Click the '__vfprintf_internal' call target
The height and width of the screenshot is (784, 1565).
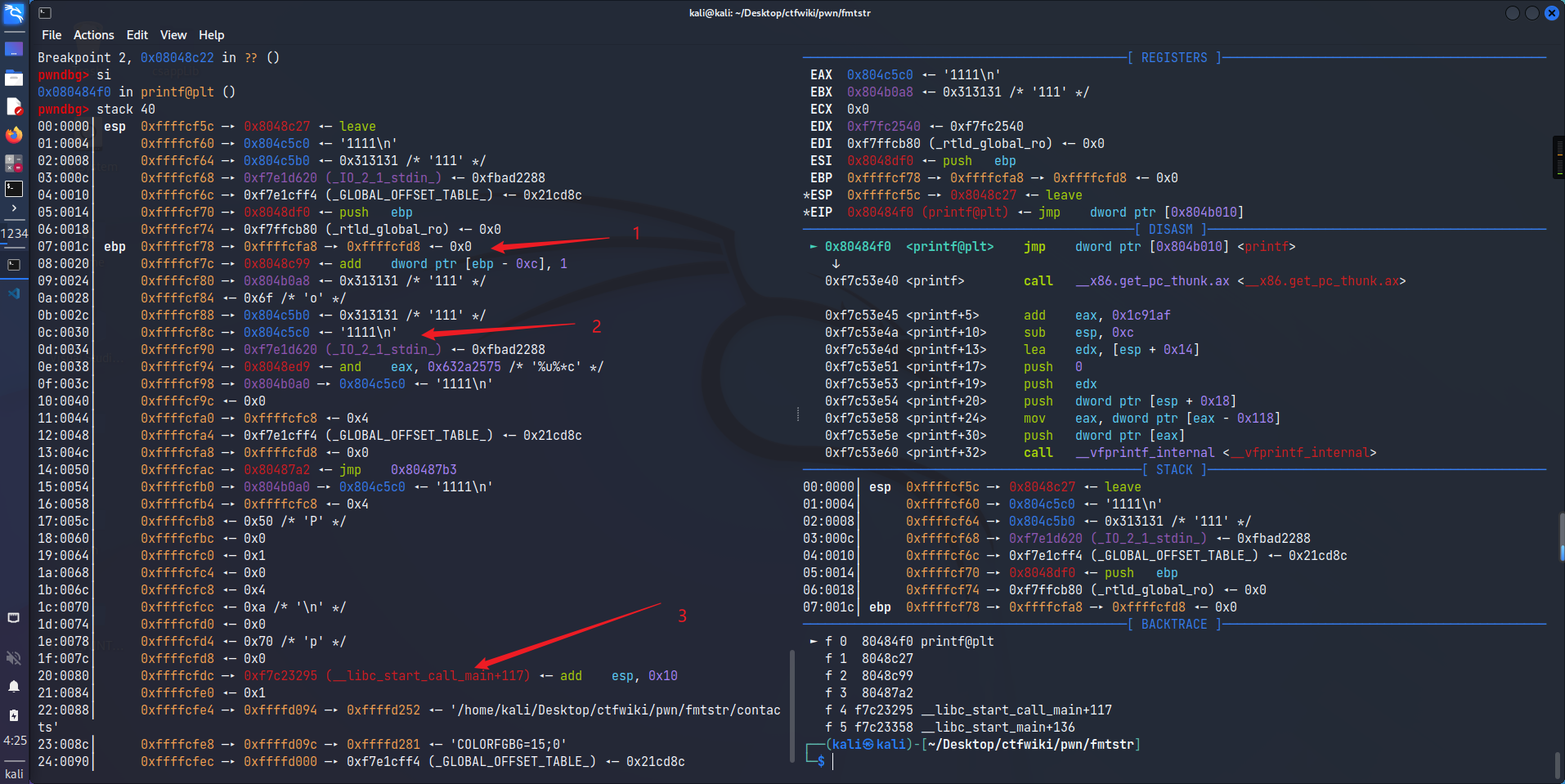pyautogui.click(x=1145, y=453)
